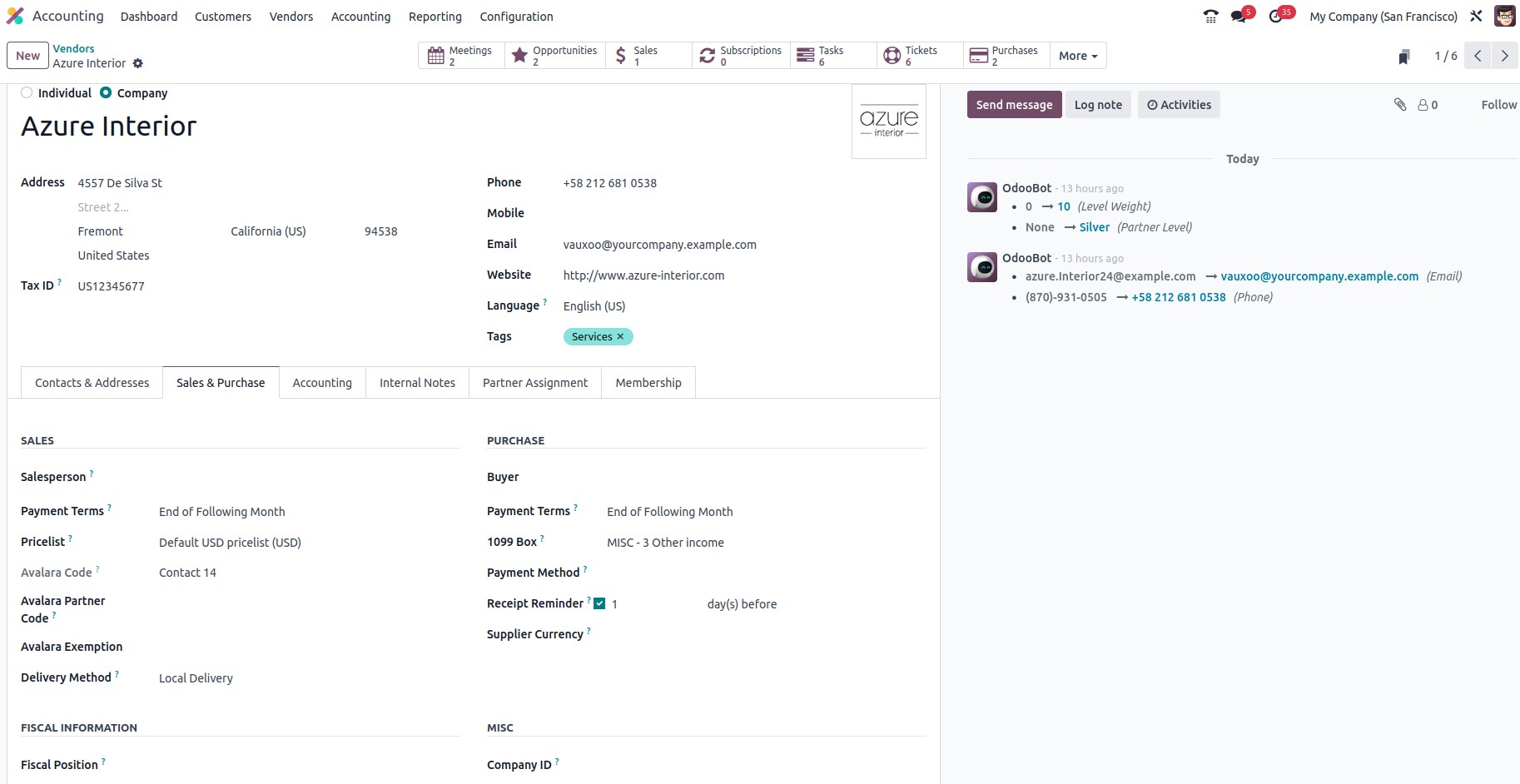Image resolution: width=1520 pixels, height=784 pixels.
Task: Click Send message button
Action: [1014, 105]
